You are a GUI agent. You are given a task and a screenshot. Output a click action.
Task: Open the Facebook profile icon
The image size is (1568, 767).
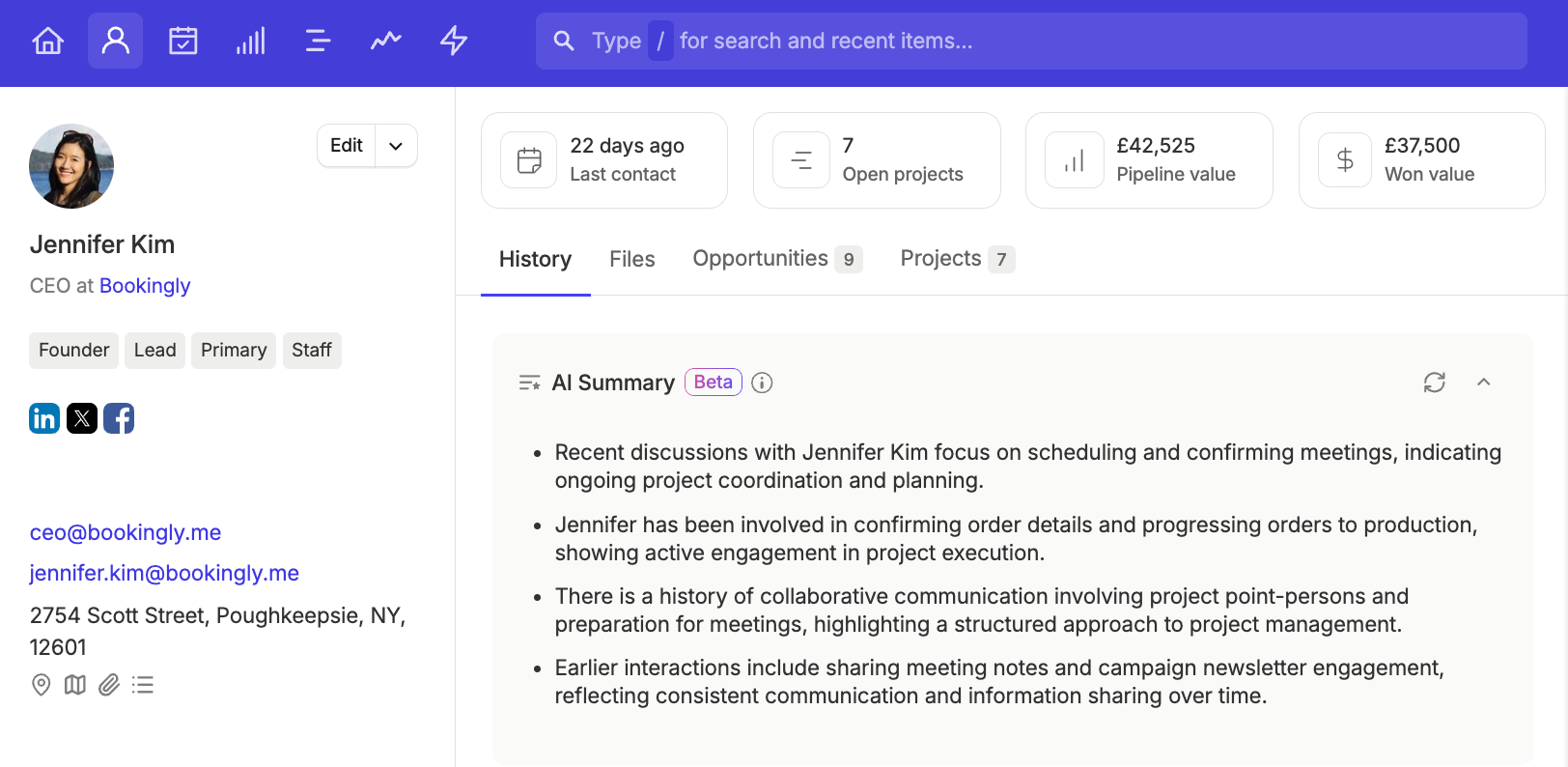click(x=119, y=418)
